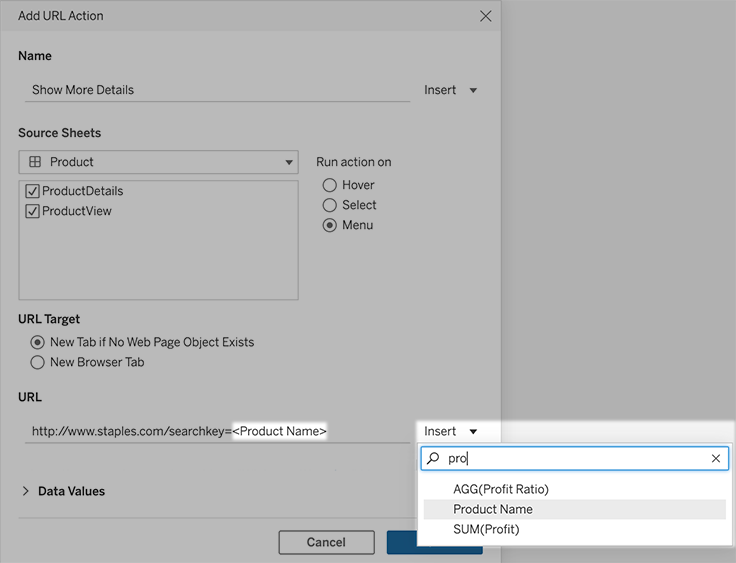
Task: Select the Menu radio option
Action: pos(330,225)
